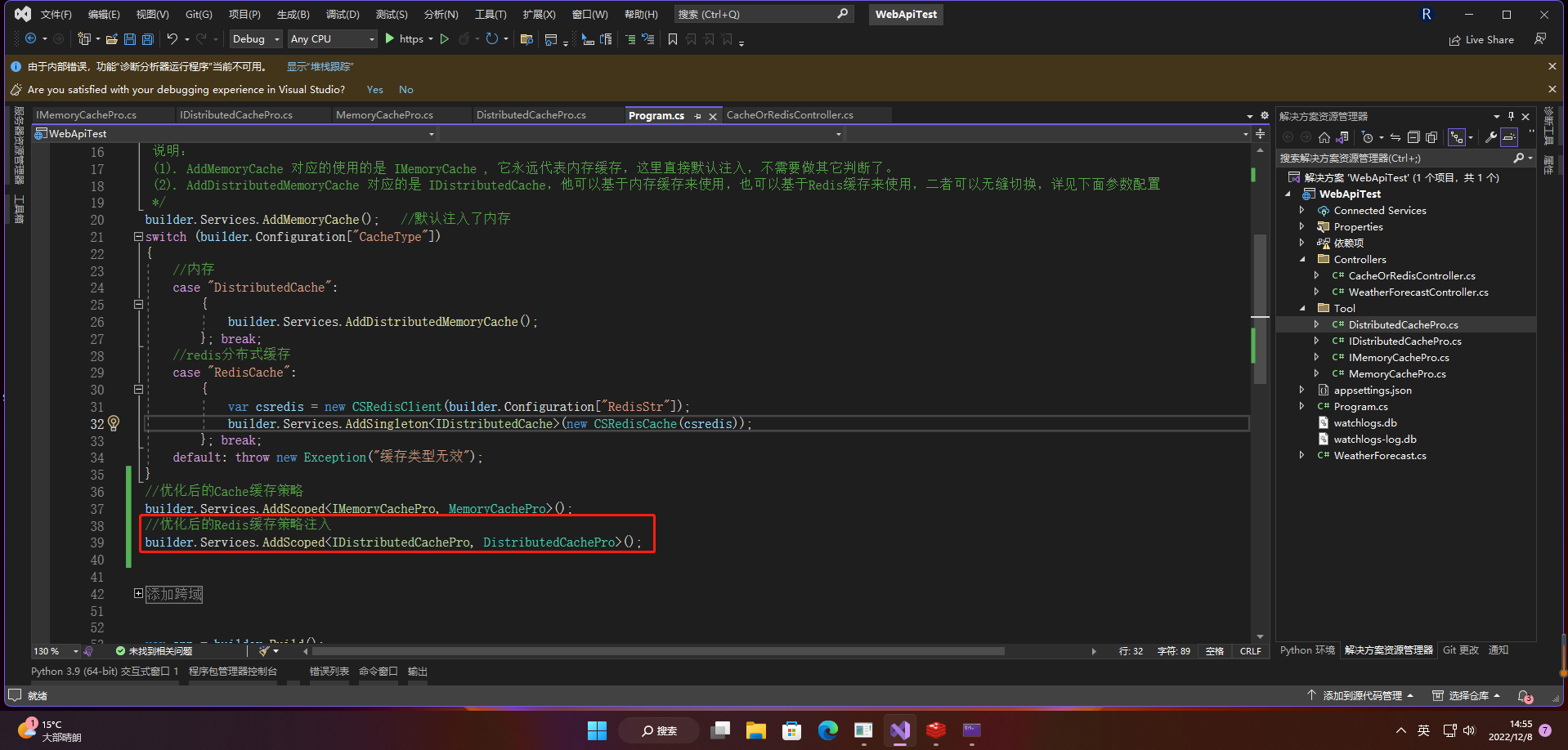Open the 130 % zoom dropdown

click(75, 651)
